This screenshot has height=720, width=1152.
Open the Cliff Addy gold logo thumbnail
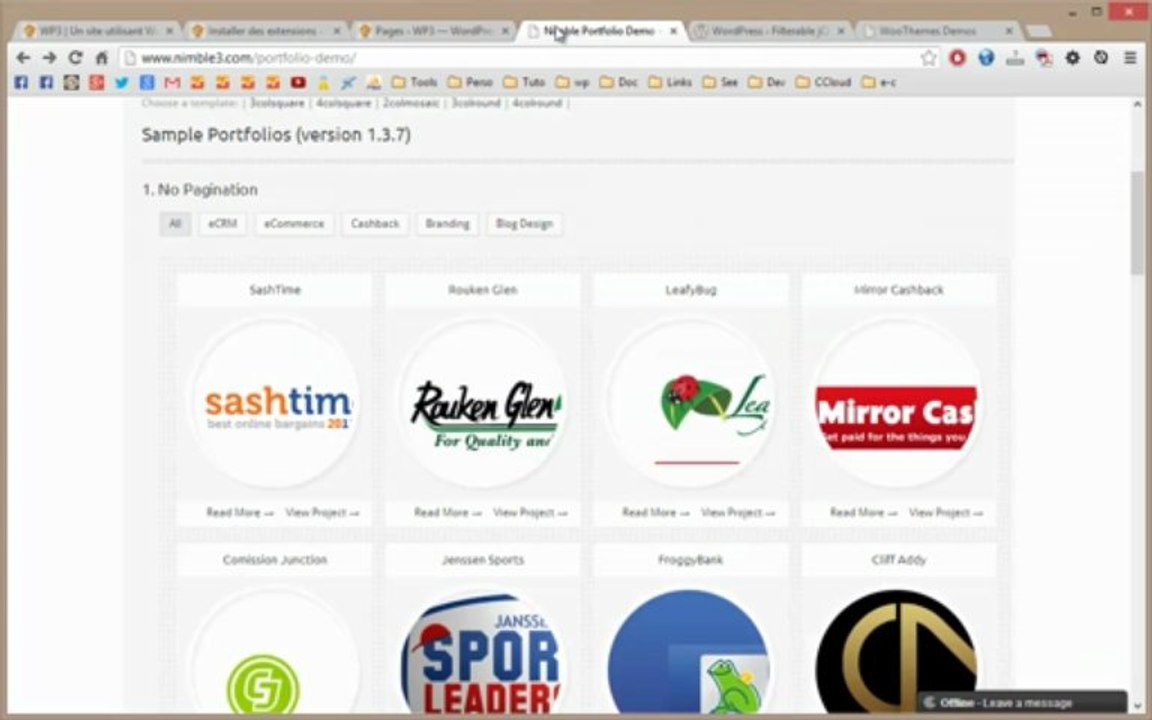tap(899, 652)
